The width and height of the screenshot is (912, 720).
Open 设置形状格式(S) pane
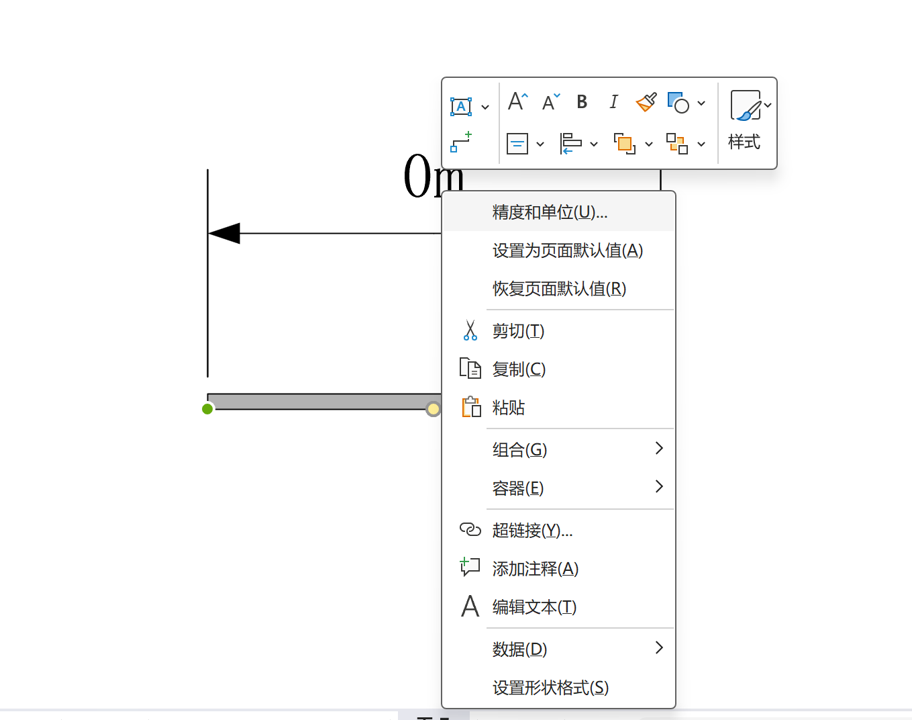click(x=558, y=688)
